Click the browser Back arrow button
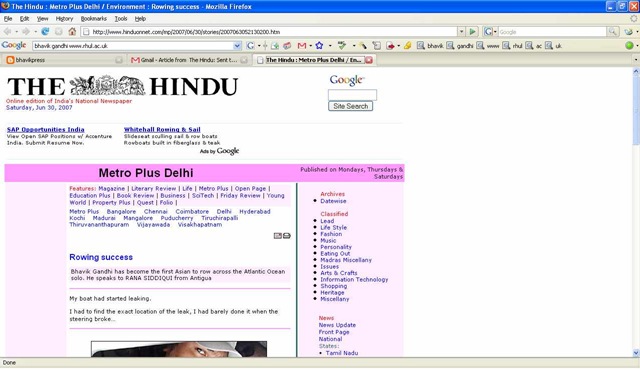This screenshot has height=370, width=640. click(7, 31)
